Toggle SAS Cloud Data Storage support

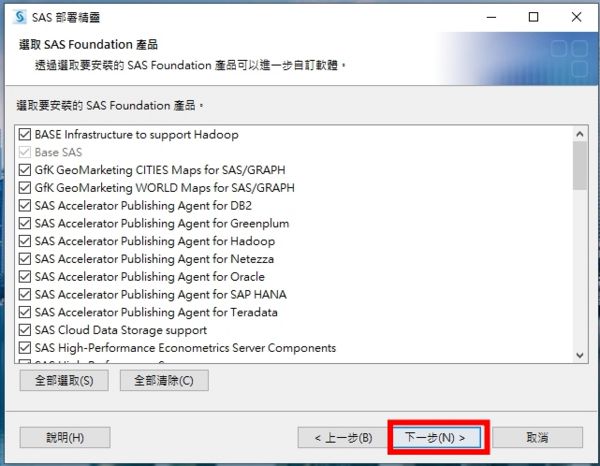(26, 330)
